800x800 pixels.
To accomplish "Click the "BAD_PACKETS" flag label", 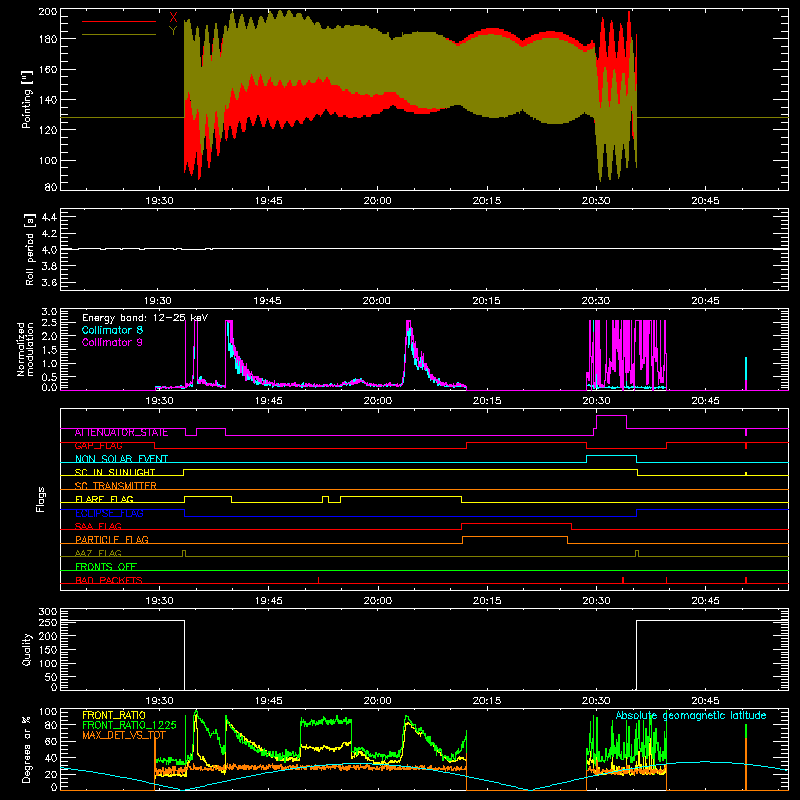I will click(x=109, y=580).
